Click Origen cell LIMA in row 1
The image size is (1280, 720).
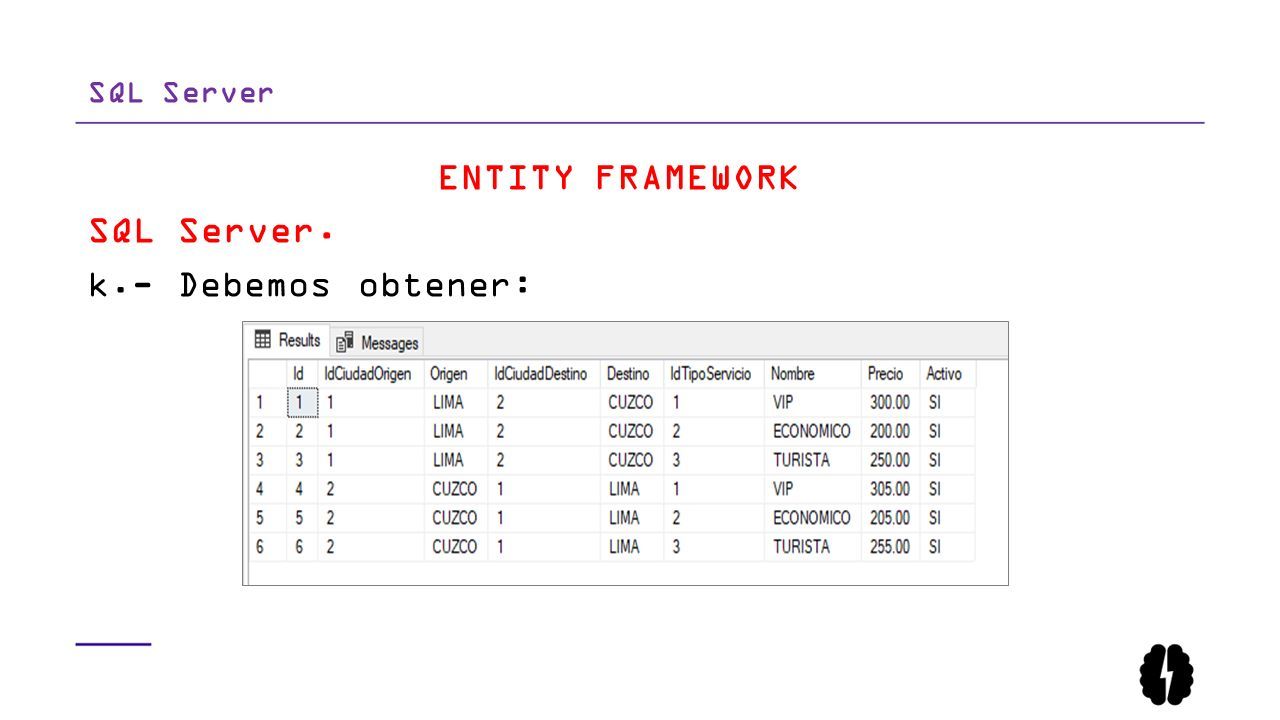point(455,403)
